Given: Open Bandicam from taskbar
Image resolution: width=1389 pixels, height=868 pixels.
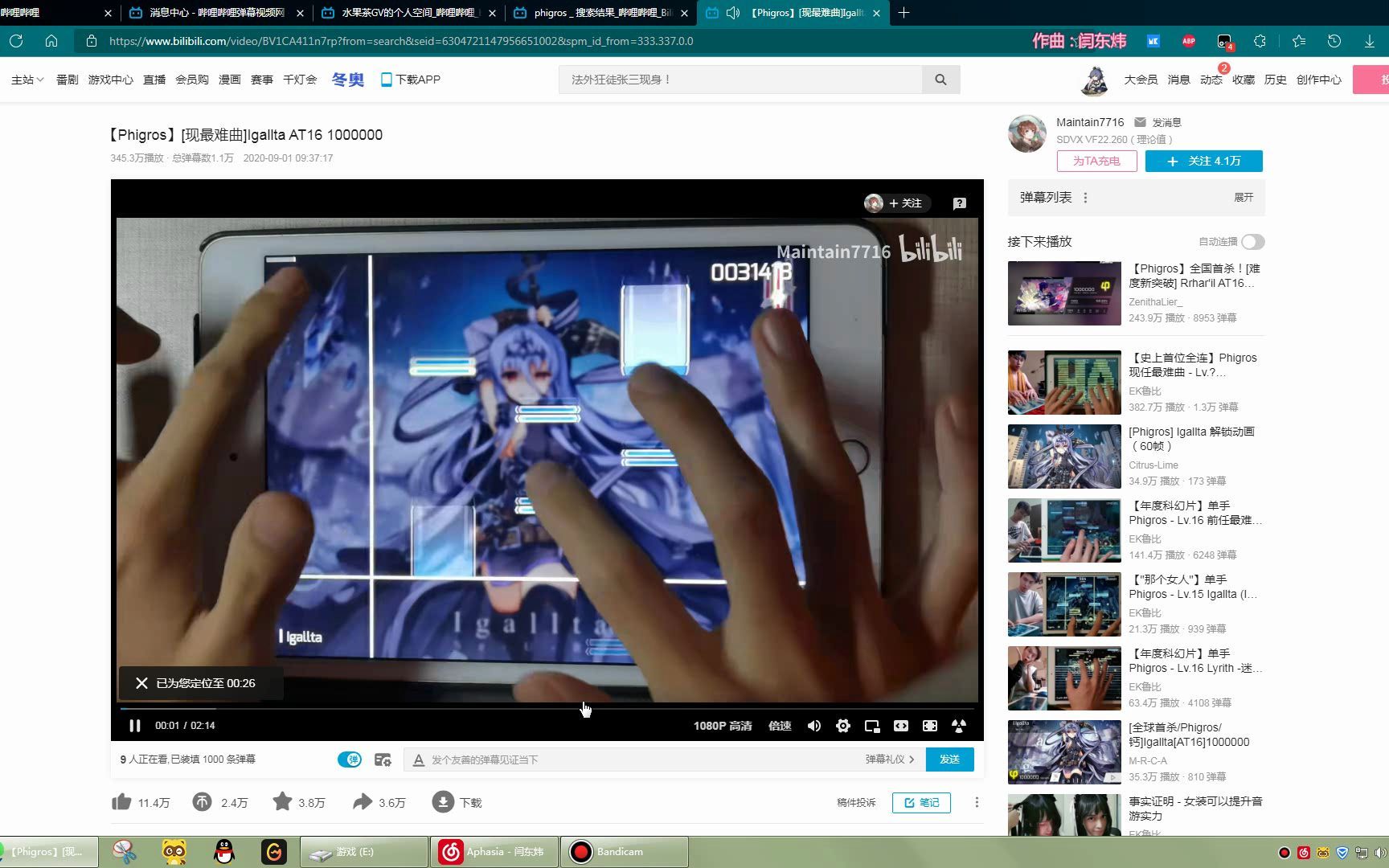Looking at the screenshot, I should pyautogui.click(x=624, y=852).
